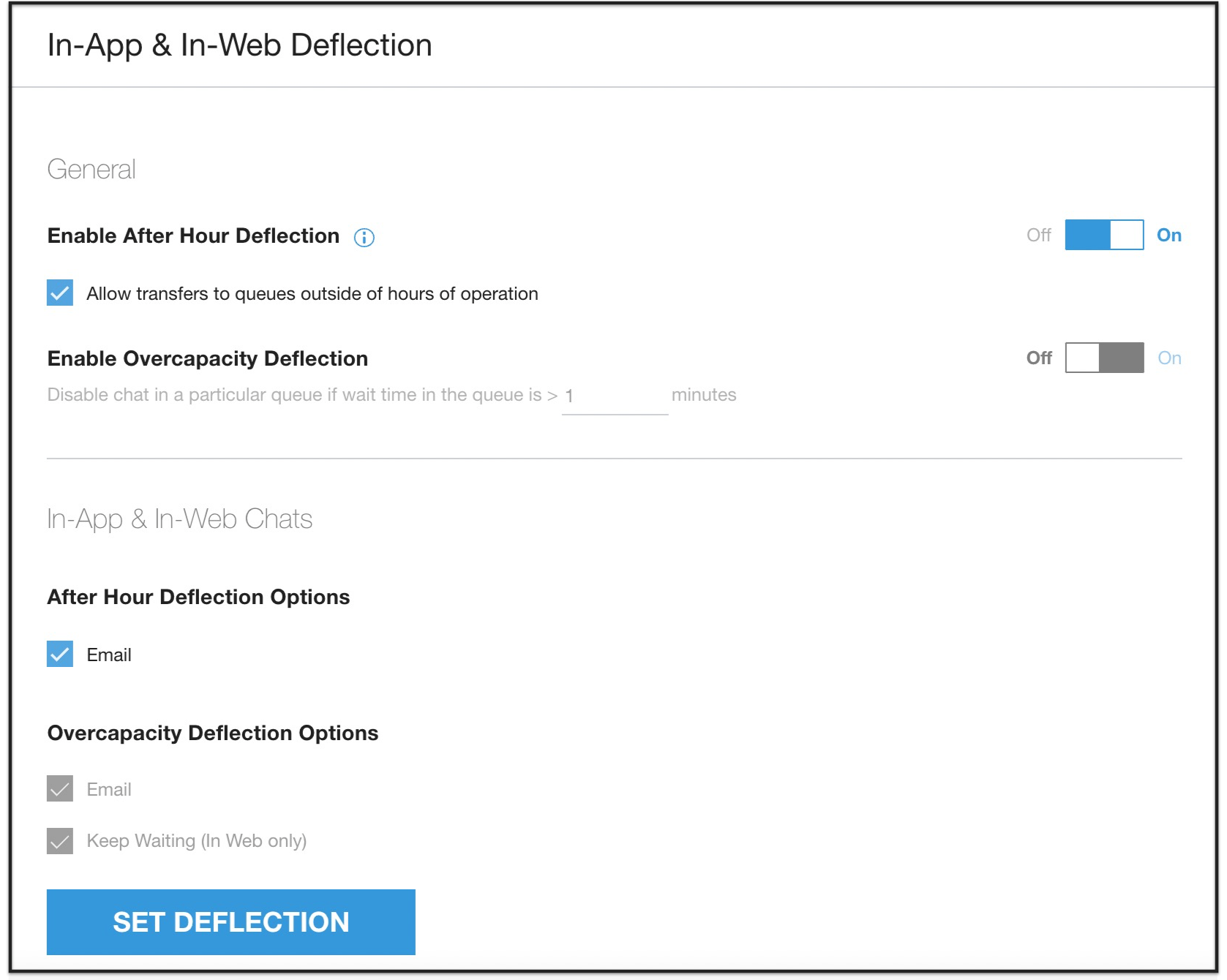
Task: Click the SET DEFLECTION button
Action: pyautogui.click(x=231, y=922)
